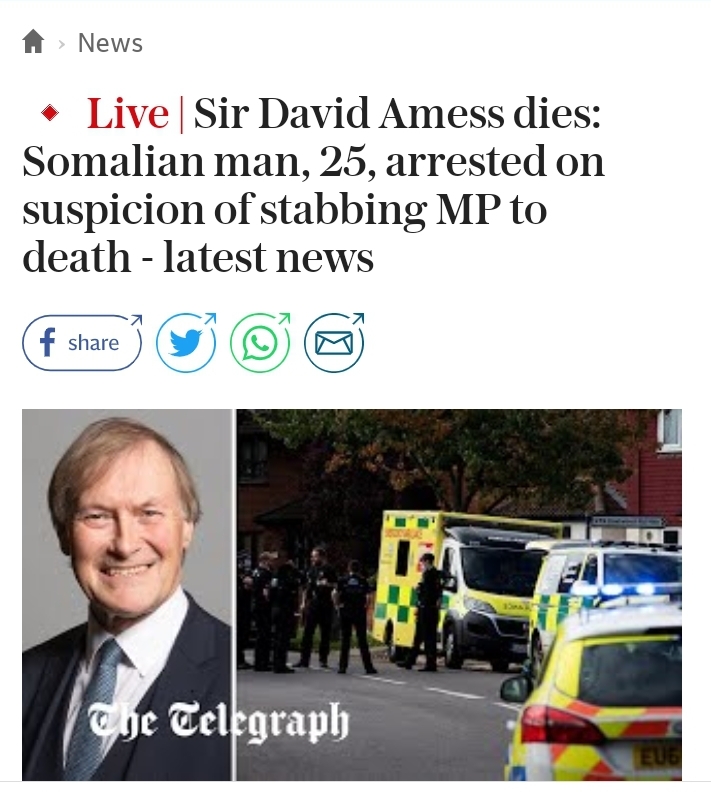Click the red Live diamond indicator

tap(50, 113)
